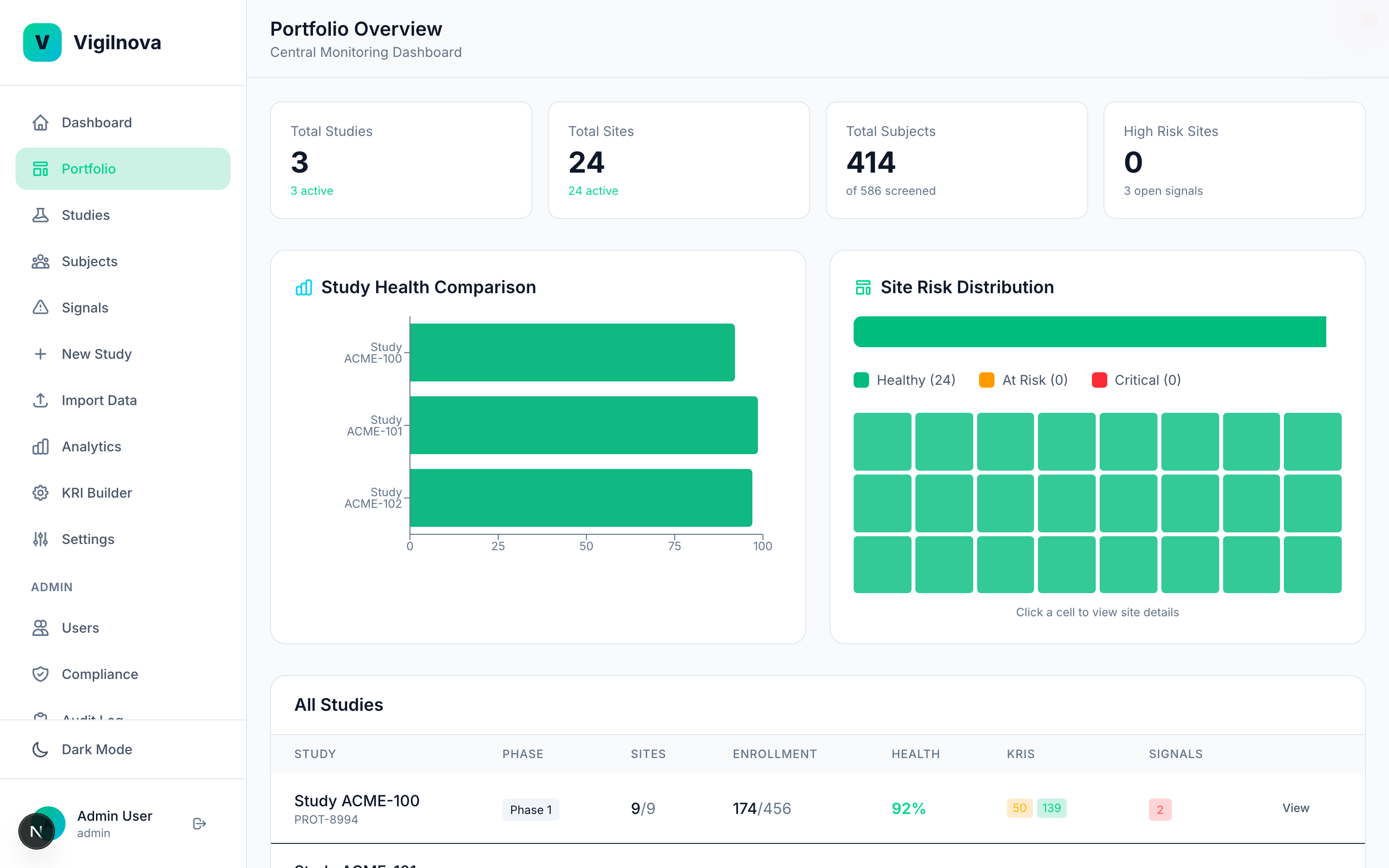Click View for Study ACME-100
Screen dimensions: 1389x868
tap(1296, 808)
